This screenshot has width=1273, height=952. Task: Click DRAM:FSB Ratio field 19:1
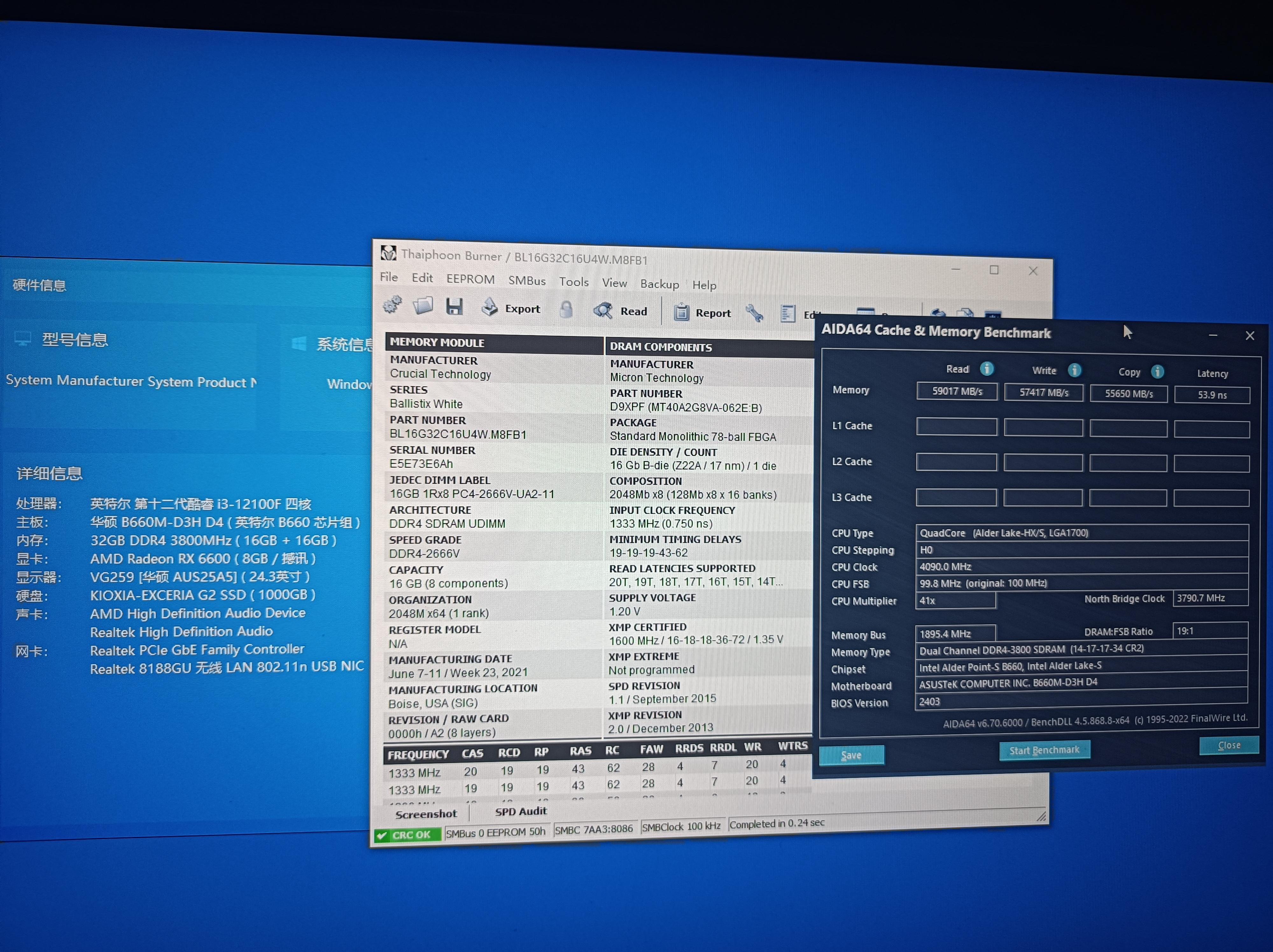(x=1210, y=630)
